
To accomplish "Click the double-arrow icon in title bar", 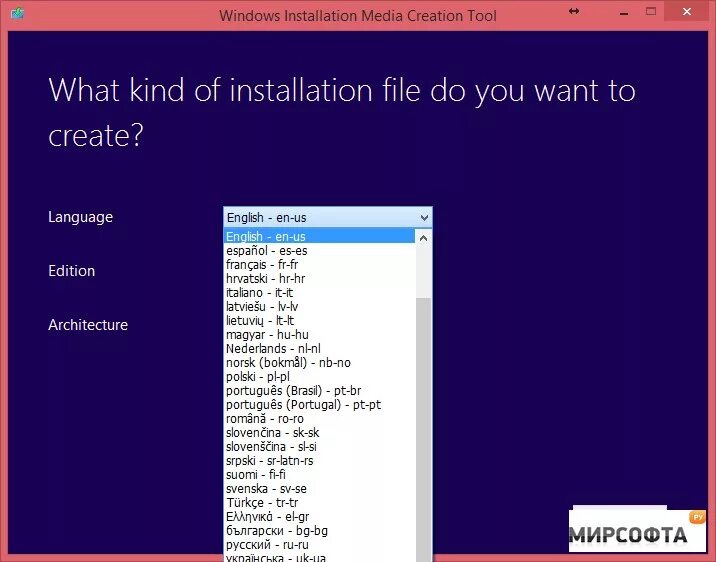I will click(574, 11).
